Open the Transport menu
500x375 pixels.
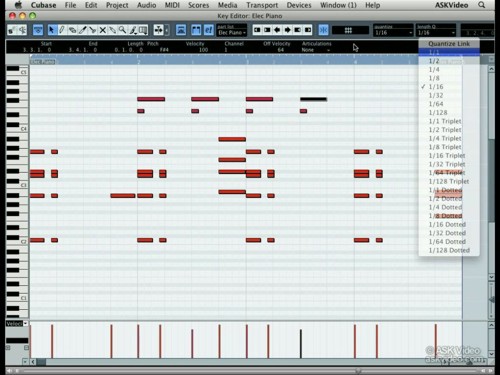click(262, 5)
